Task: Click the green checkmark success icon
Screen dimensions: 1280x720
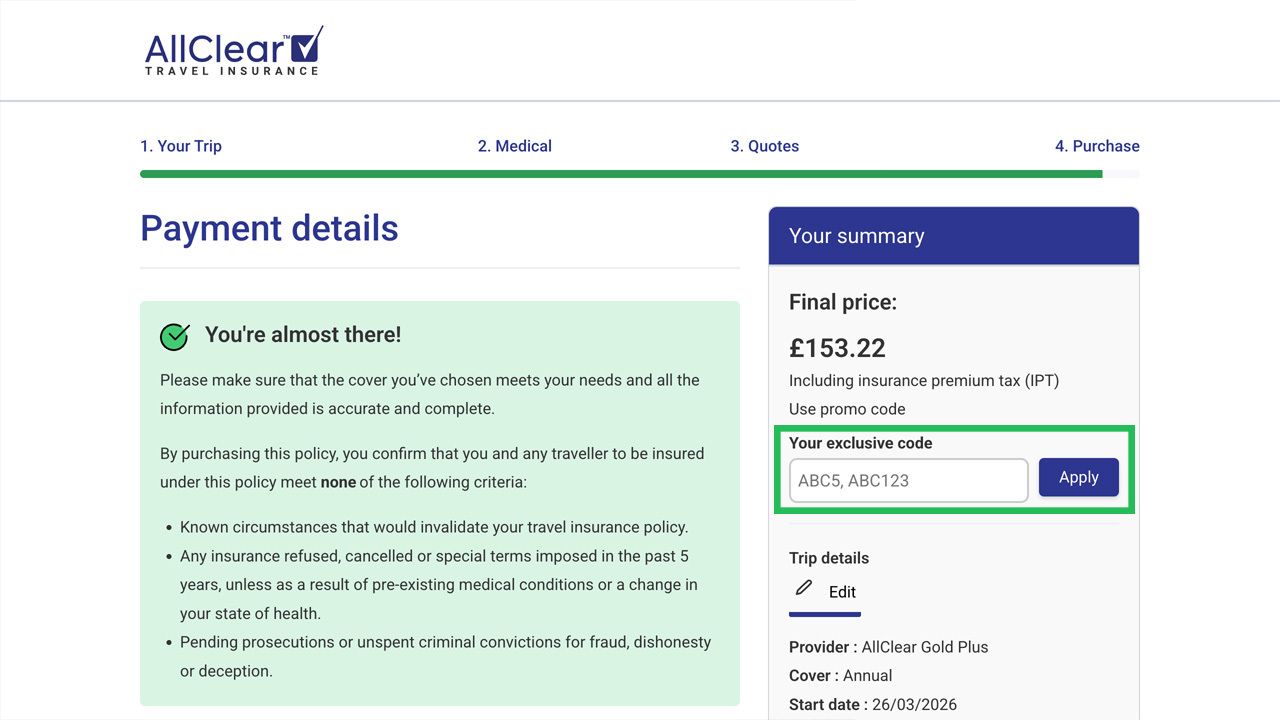Action: (174, 337)
